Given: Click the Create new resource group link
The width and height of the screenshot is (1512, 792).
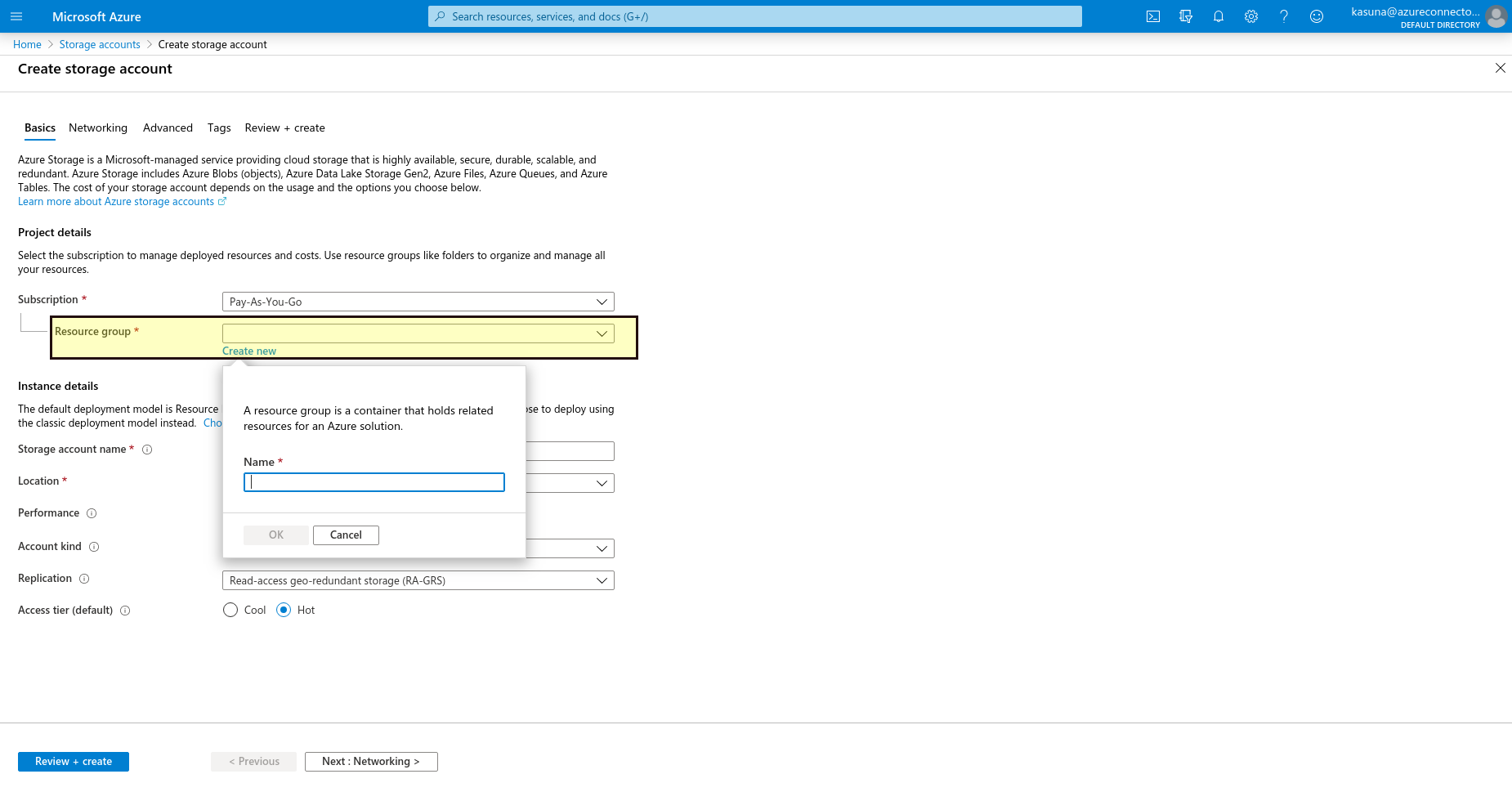Looking at the screenshot, I should click(249, 351).
